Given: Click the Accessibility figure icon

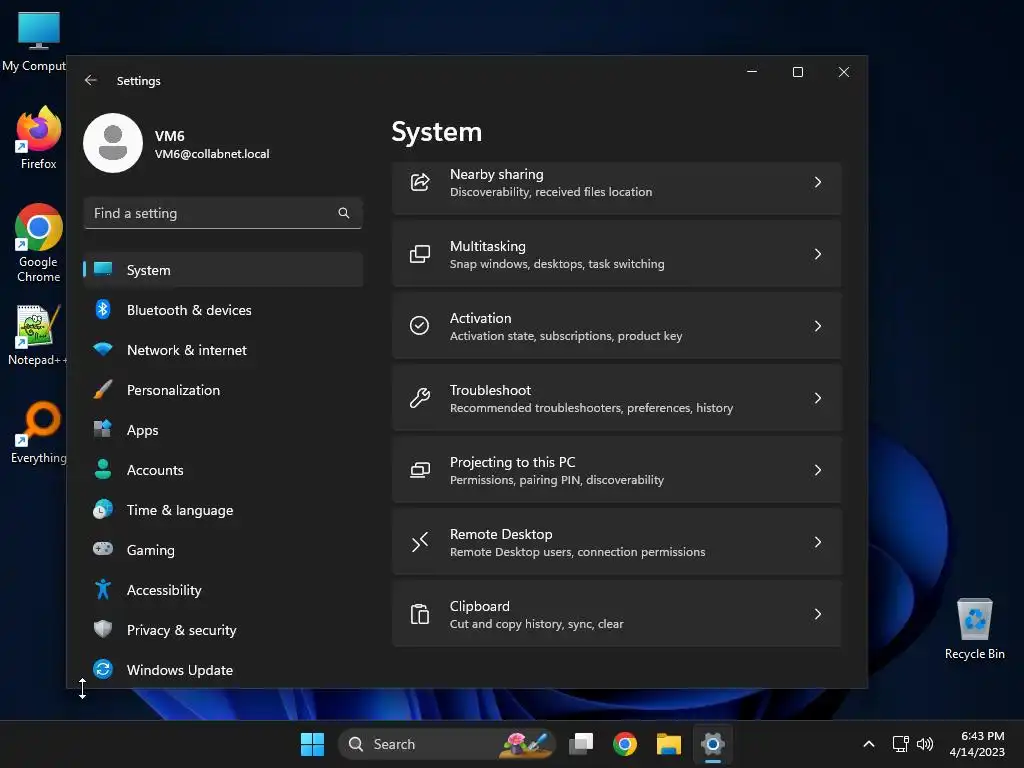Looking at the screenshot, I should tap(103, 589).
